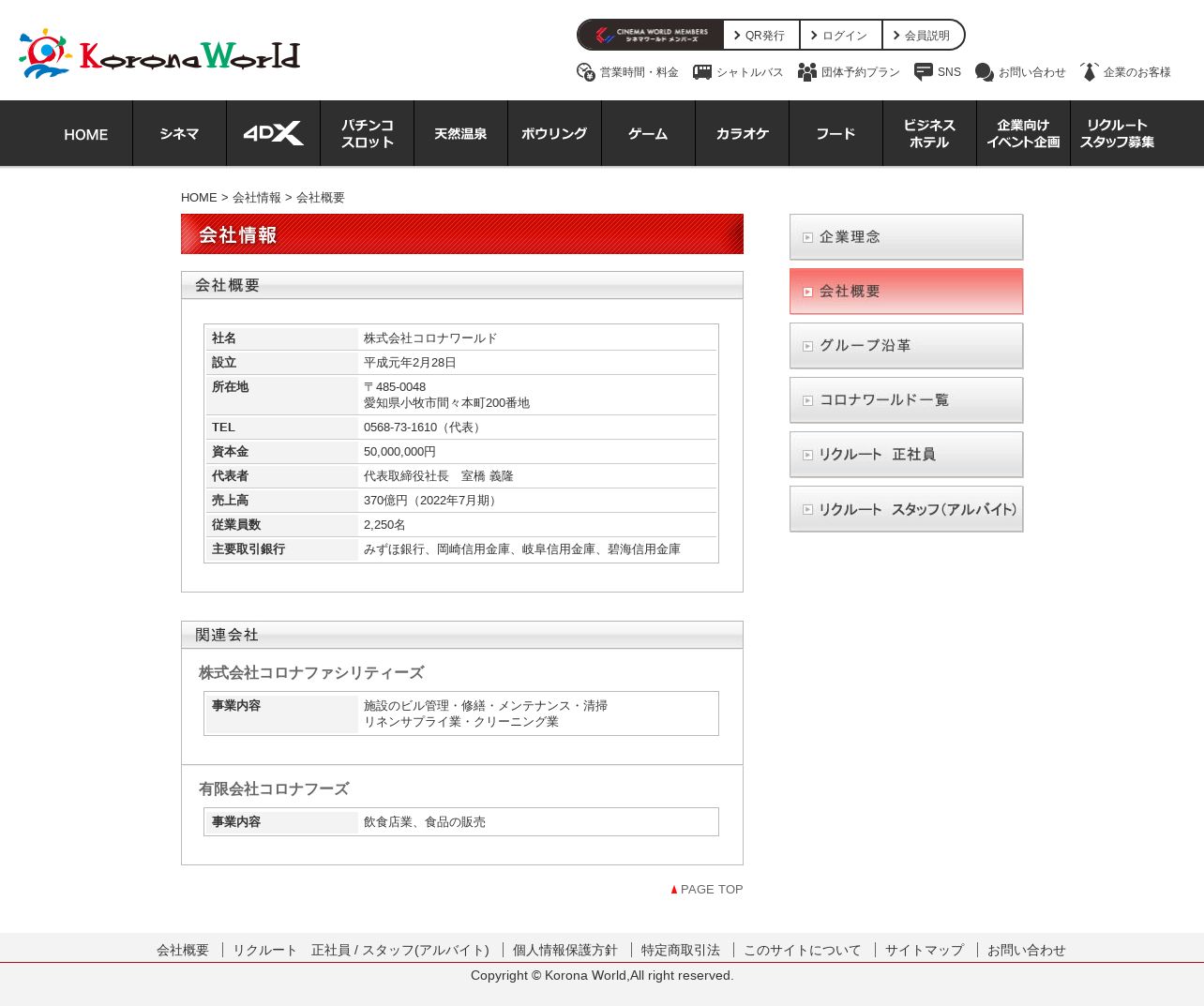
Task: Open footer リクルート 正社員 / スタッフ(アルバイト) link
Action: point(361,950)
